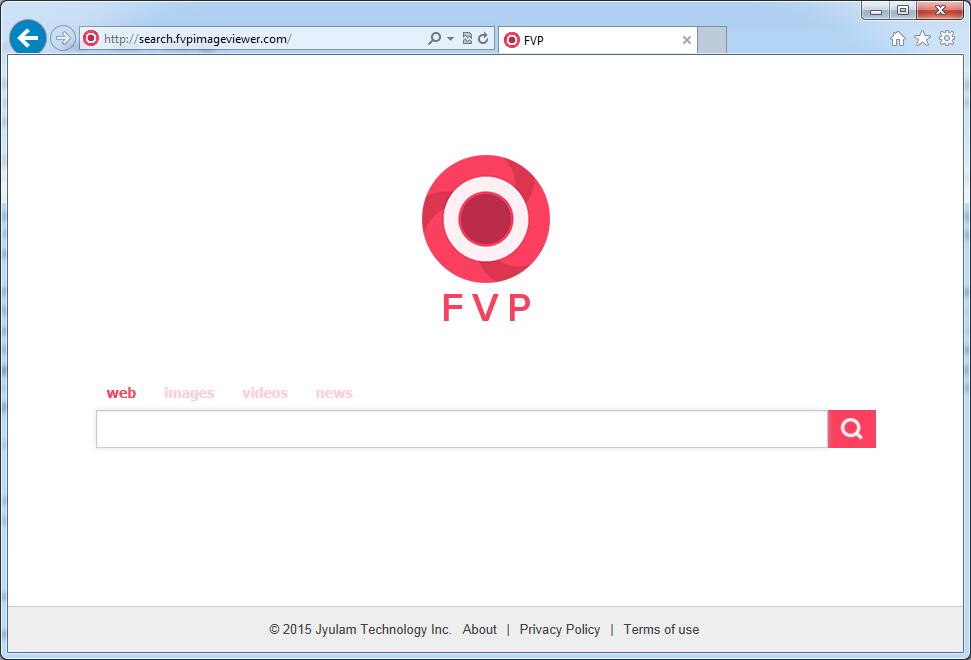Click the address bar search magnifier icon

pyautogui.click(x=435, y=38)
